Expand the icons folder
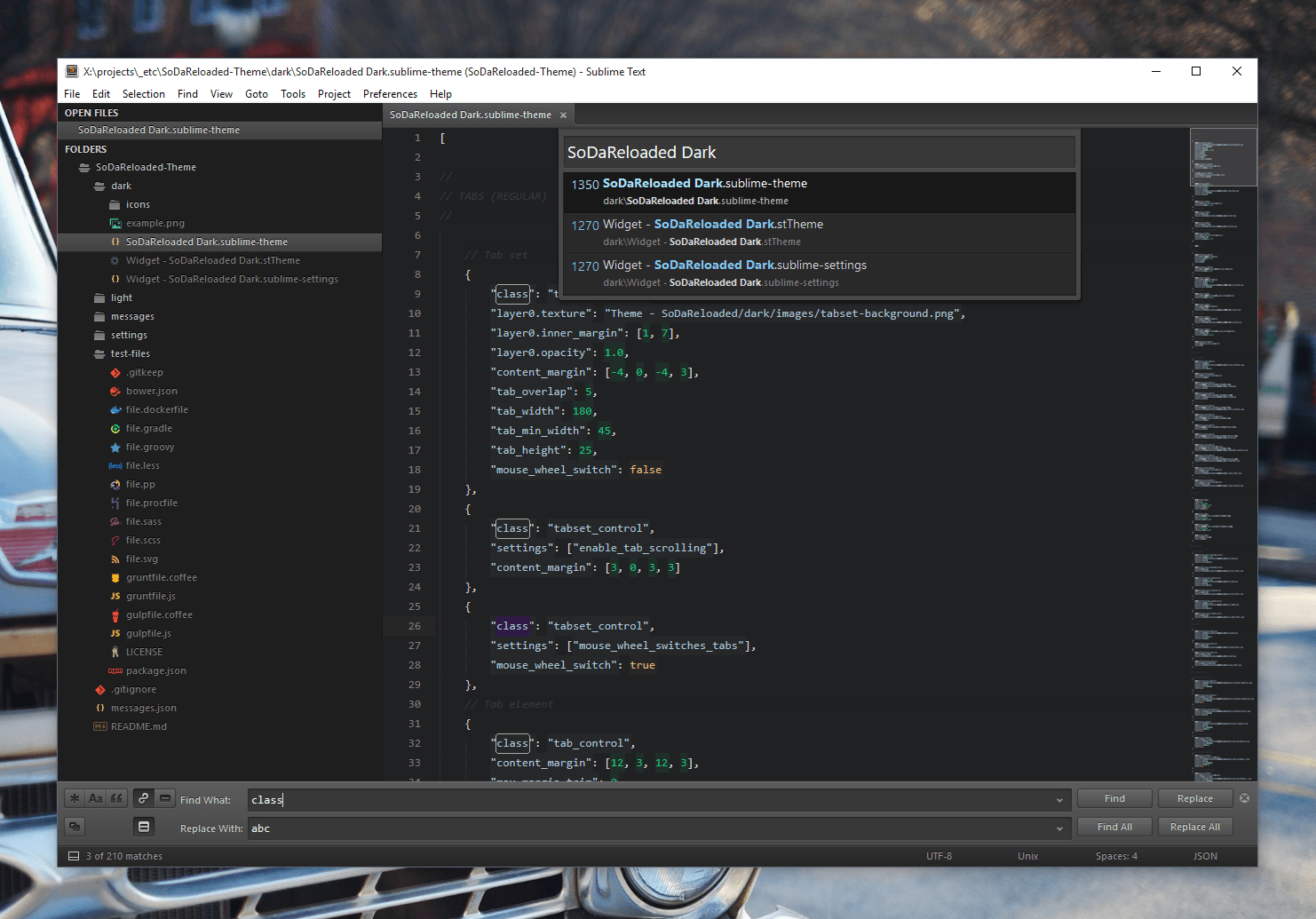This screenshot has width=1316, height=919. (115, 205)
